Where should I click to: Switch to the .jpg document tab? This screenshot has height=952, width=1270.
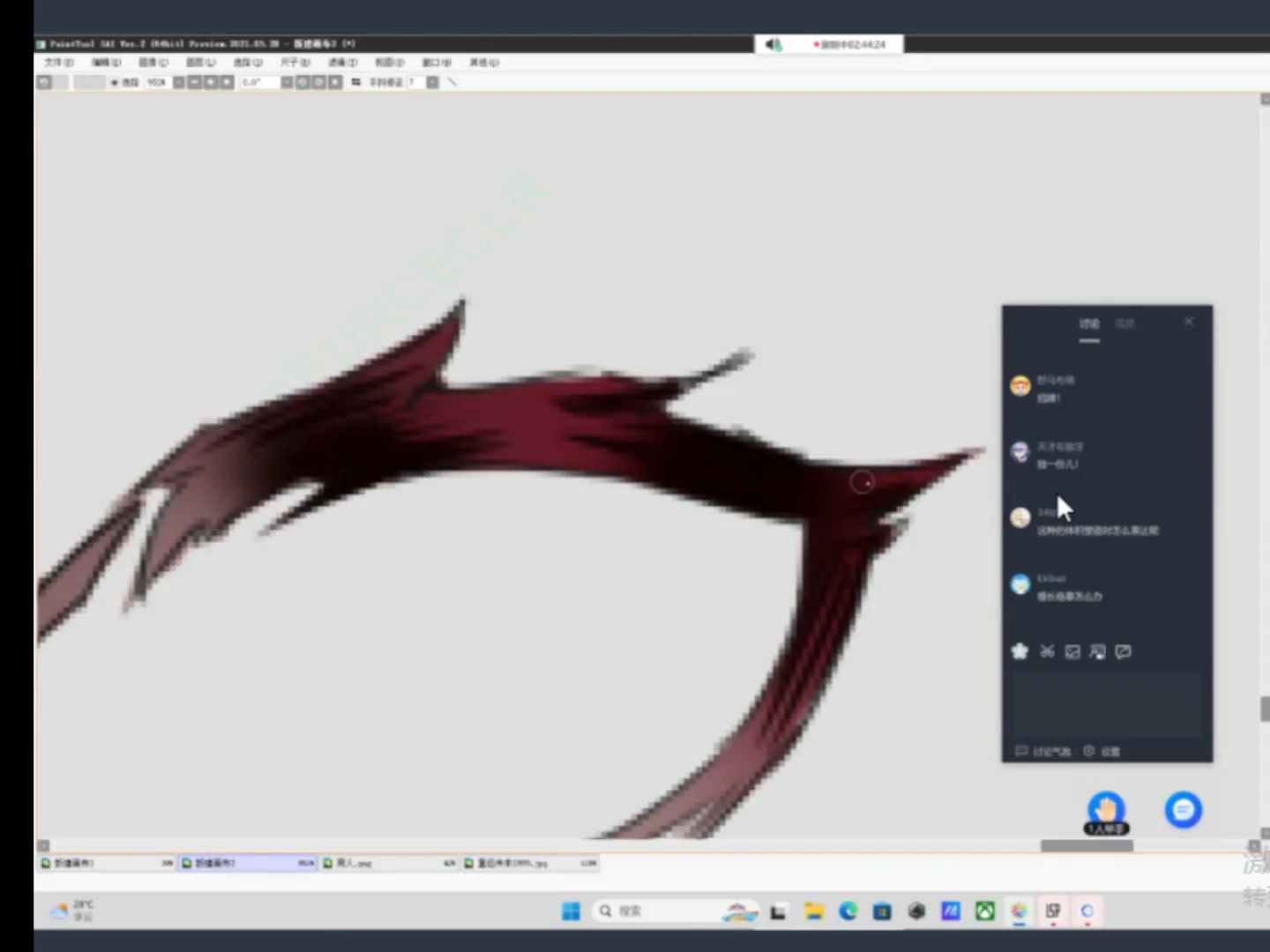(530, 863)
